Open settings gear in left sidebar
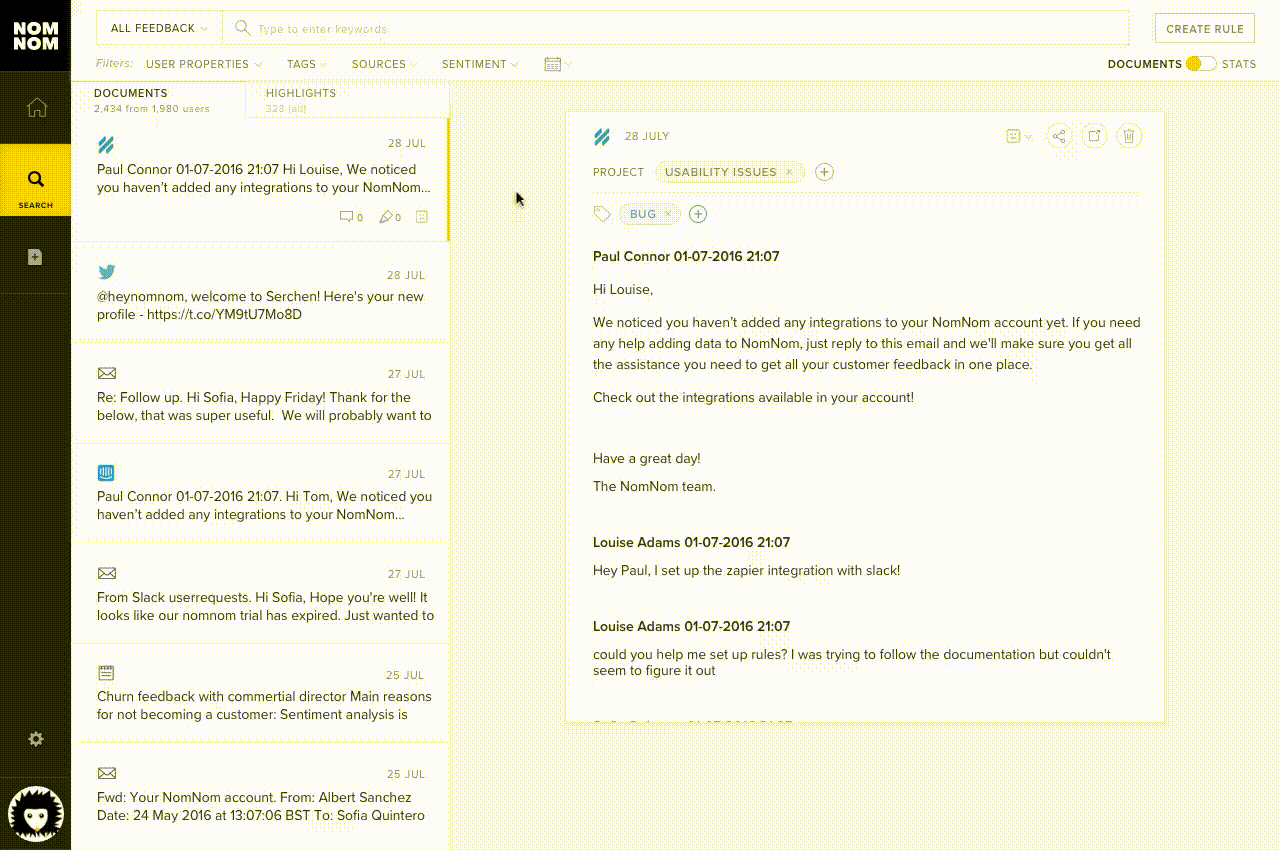 point(36,739)
